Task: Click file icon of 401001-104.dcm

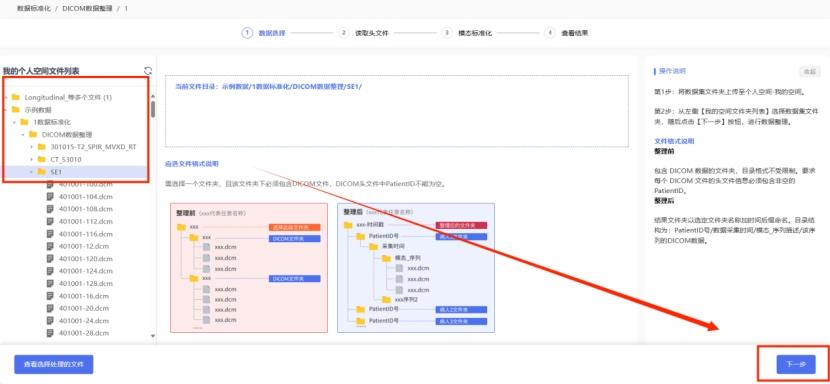Action: 50,197
